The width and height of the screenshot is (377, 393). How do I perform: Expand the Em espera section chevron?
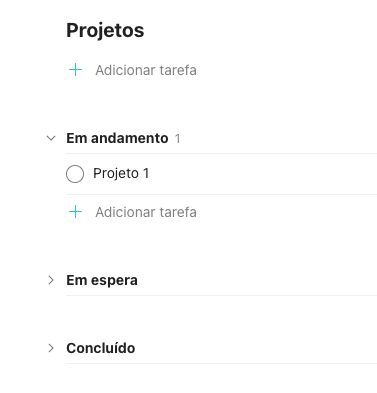pyautogui.click(x=51, y=280)
